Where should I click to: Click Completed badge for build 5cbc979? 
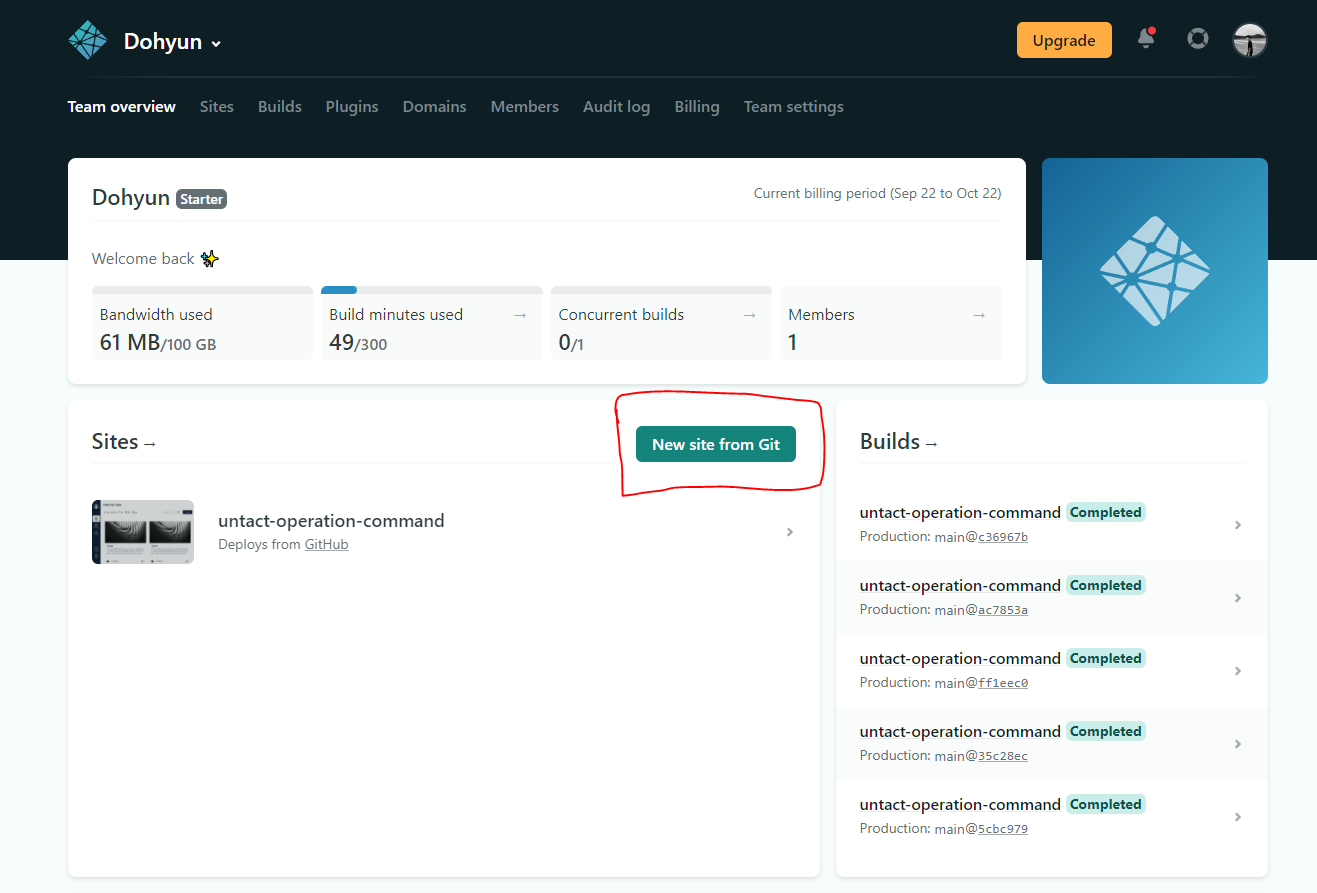[1105, 804]
